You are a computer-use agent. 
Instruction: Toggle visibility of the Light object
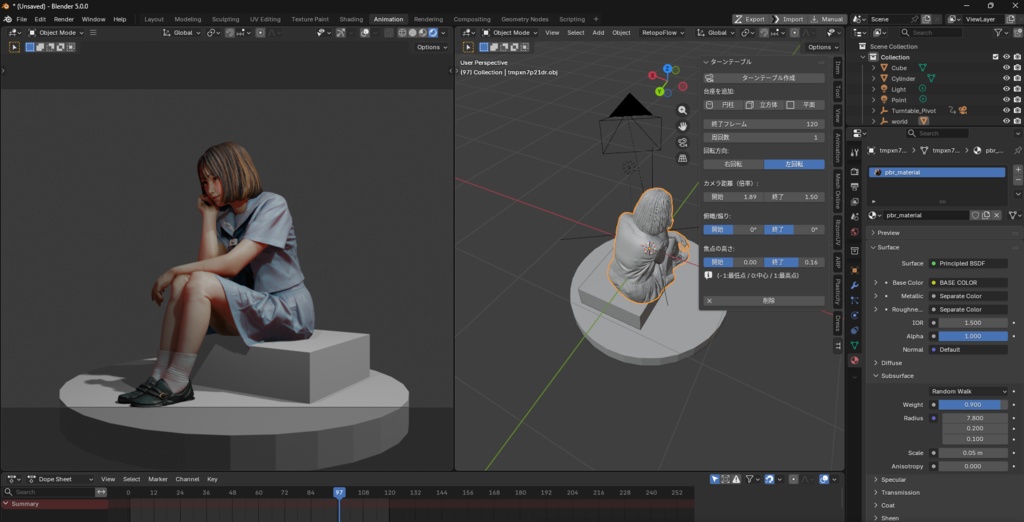click(1006, 89)
